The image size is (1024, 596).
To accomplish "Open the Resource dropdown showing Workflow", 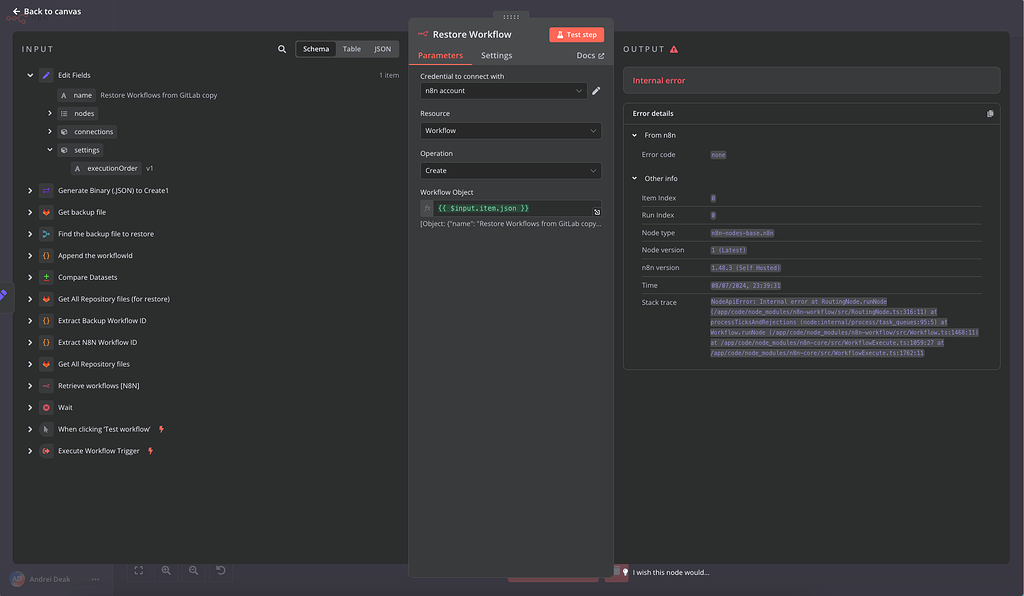I will click(510, 131).
